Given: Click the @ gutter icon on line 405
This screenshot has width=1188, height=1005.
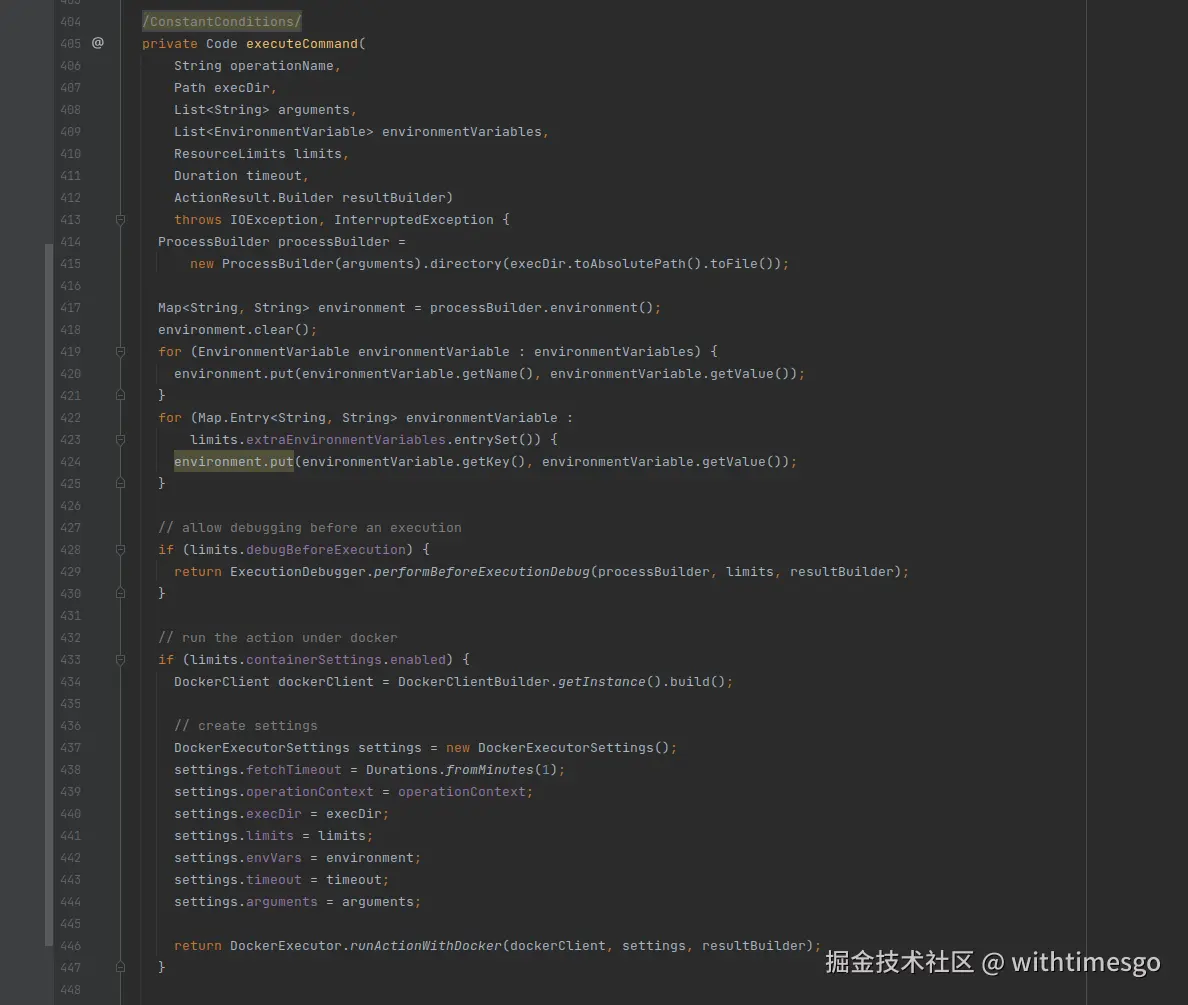Looking at the screenshot, I should pyautogui.click(x=98, y=43).
